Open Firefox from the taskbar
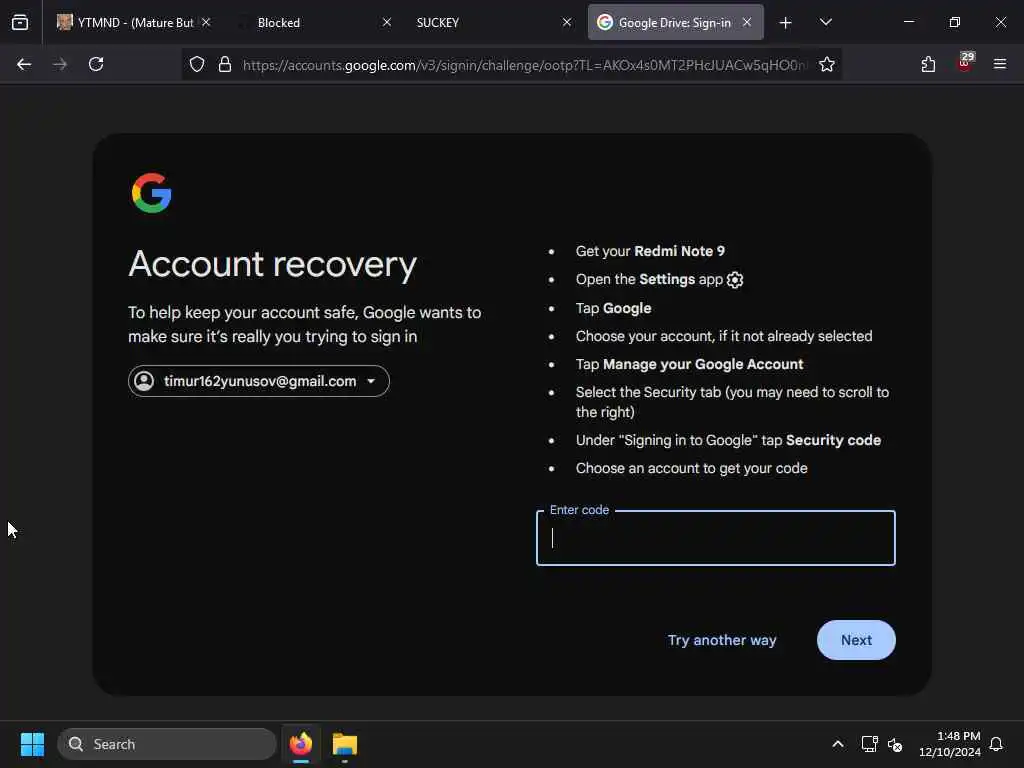 click(301, 744)
